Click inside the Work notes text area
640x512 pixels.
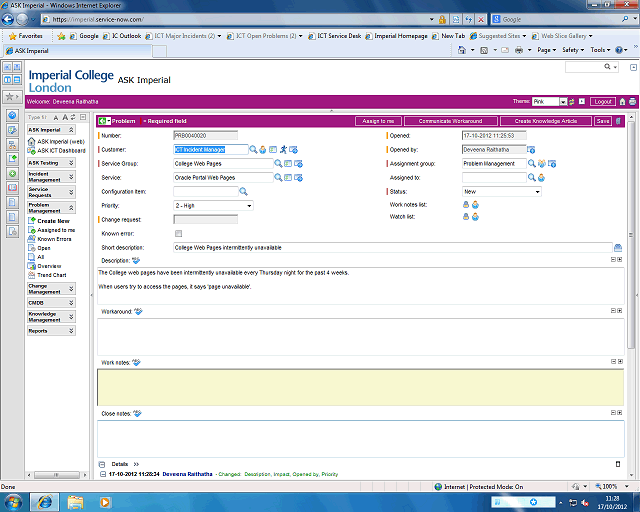tap(360, 386)
